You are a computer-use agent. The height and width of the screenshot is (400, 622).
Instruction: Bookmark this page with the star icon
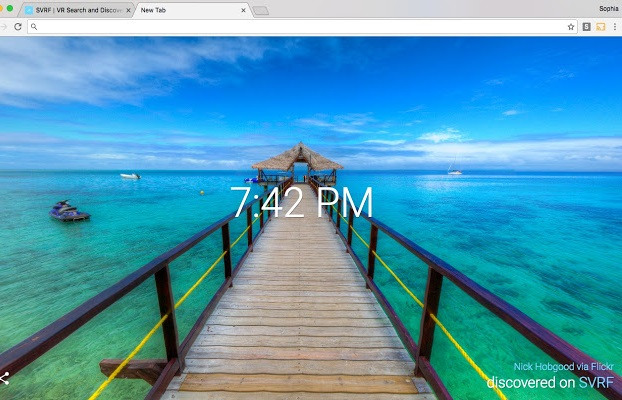(x=571, y=27)
